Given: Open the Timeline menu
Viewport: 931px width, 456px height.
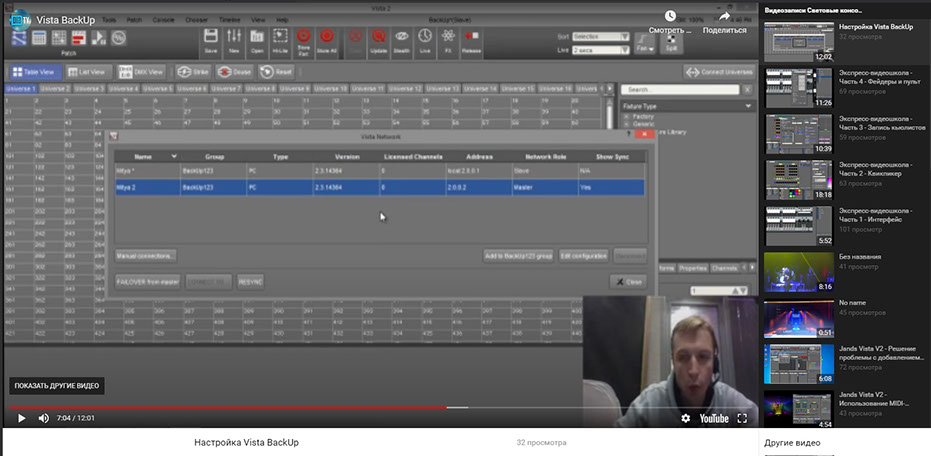Looking at the screenshot, I should click(228, 20).
